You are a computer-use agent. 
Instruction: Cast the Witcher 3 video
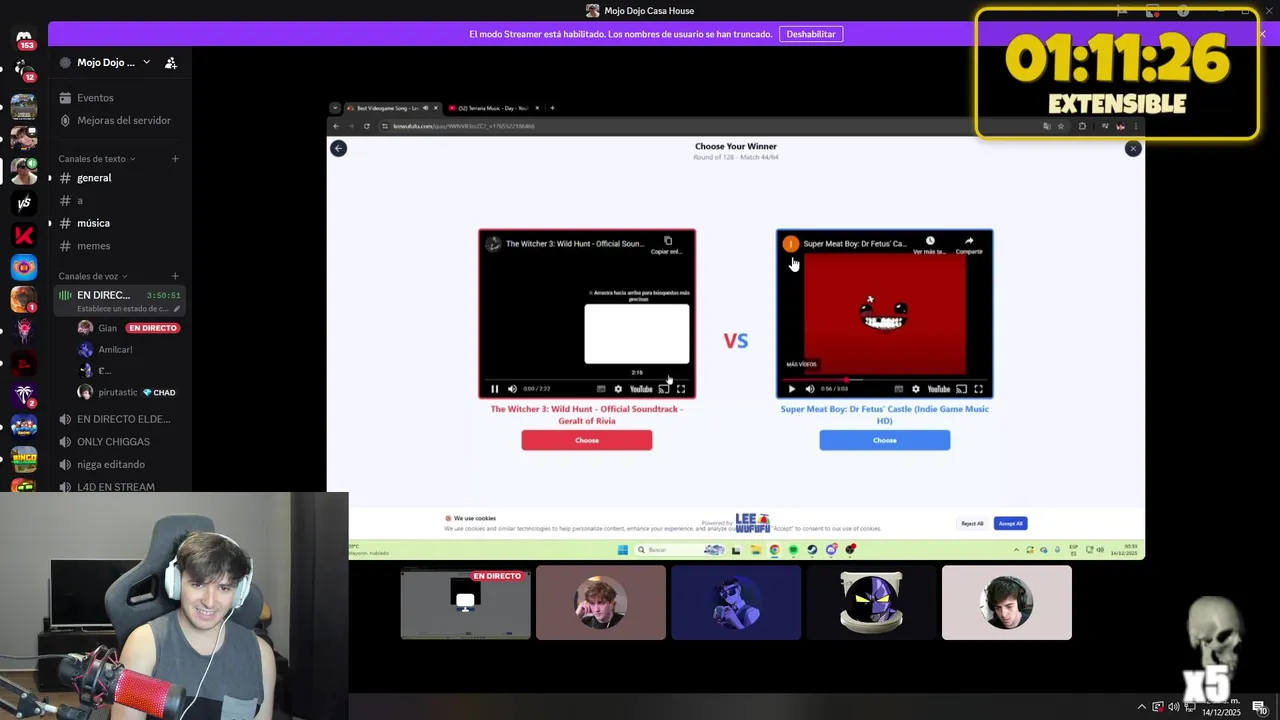coord(663,389)
